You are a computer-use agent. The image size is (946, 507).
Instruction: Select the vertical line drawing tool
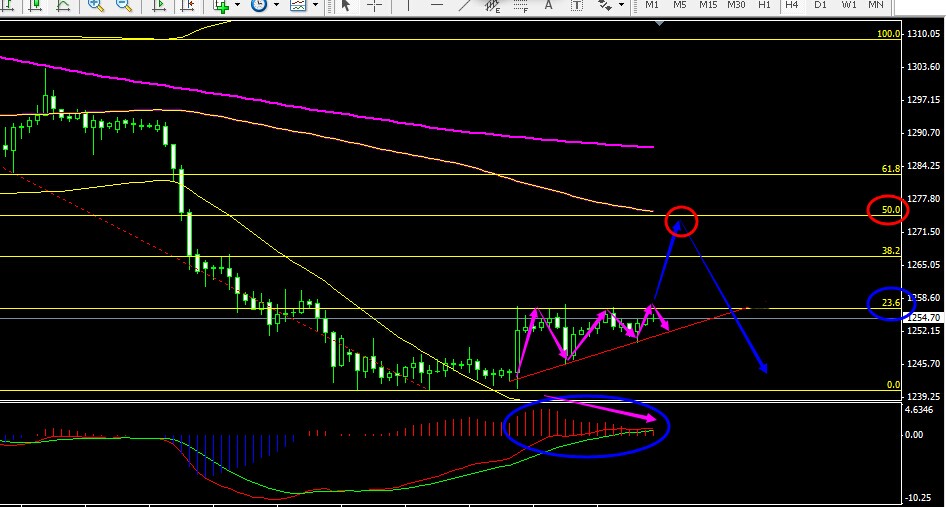click(408, 5)
